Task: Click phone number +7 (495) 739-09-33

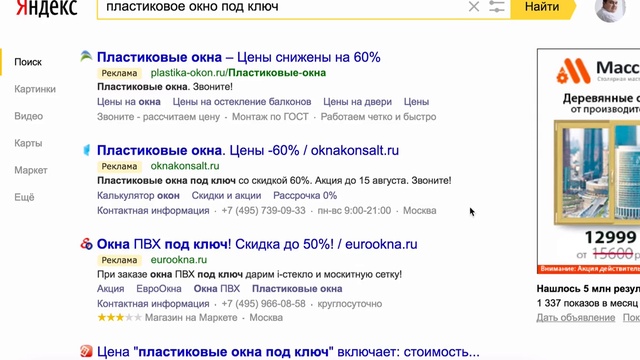Action: point(263,211)
